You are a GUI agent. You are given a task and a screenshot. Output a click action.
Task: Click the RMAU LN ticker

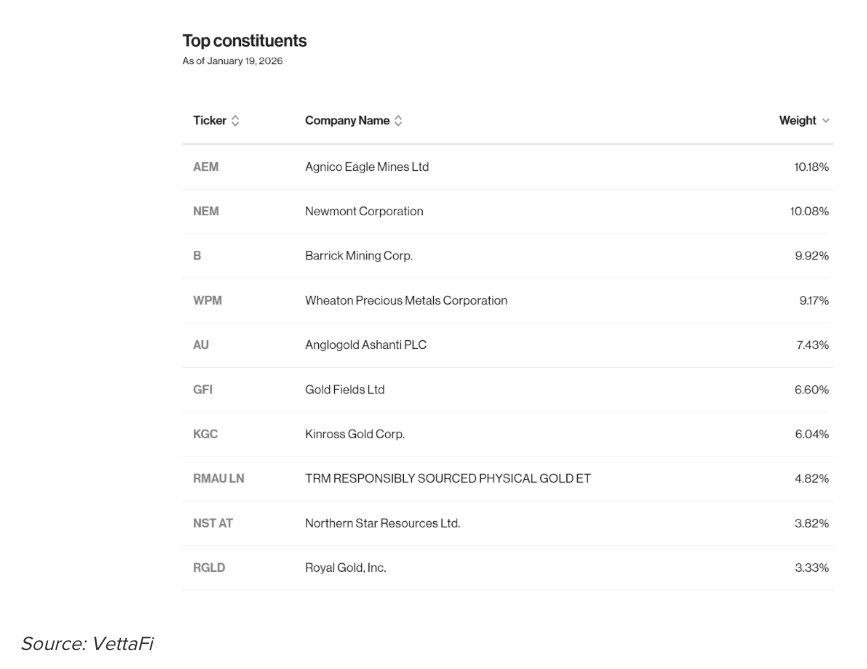point(218,479)
